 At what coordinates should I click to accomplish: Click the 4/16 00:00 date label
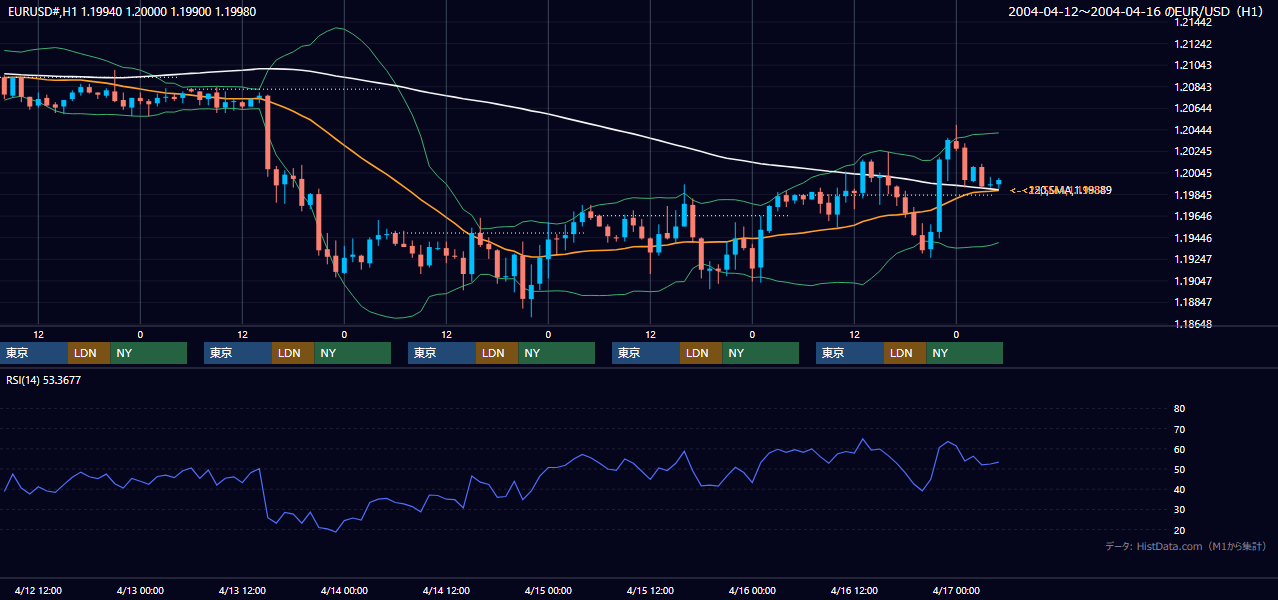click(x=753, y=590)
